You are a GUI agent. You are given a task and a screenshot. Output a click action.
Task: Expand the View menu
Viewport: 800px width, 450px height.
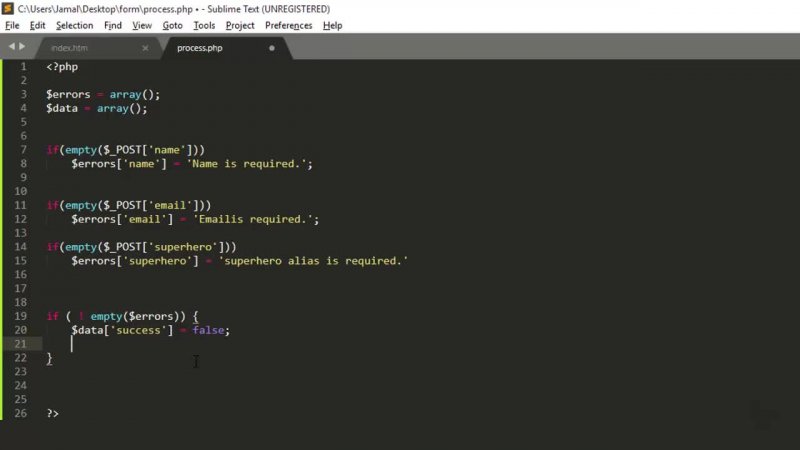tap(142, 25)
